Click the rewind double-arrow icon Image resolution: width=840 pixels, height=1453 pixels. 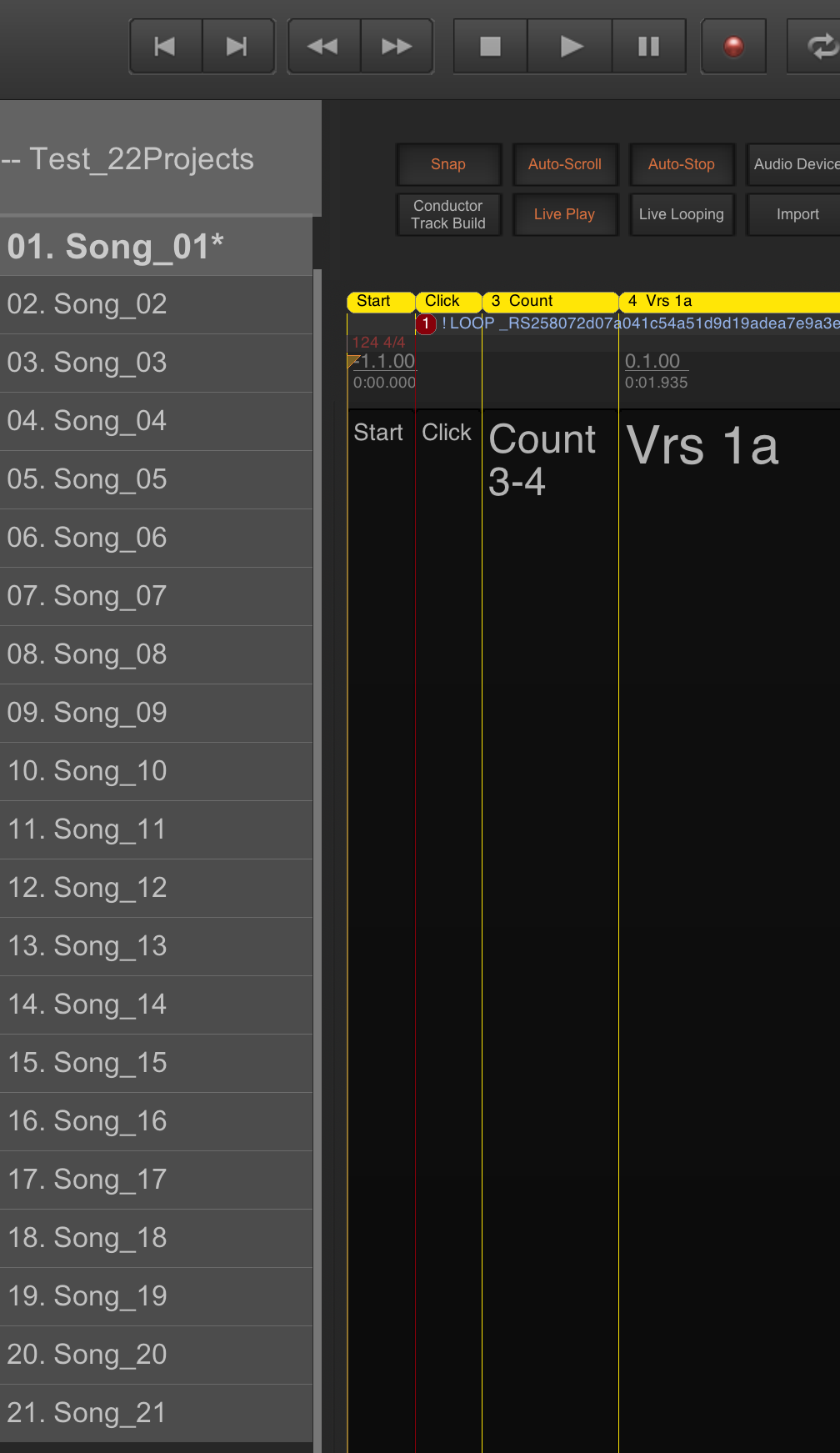click(323, 47)
